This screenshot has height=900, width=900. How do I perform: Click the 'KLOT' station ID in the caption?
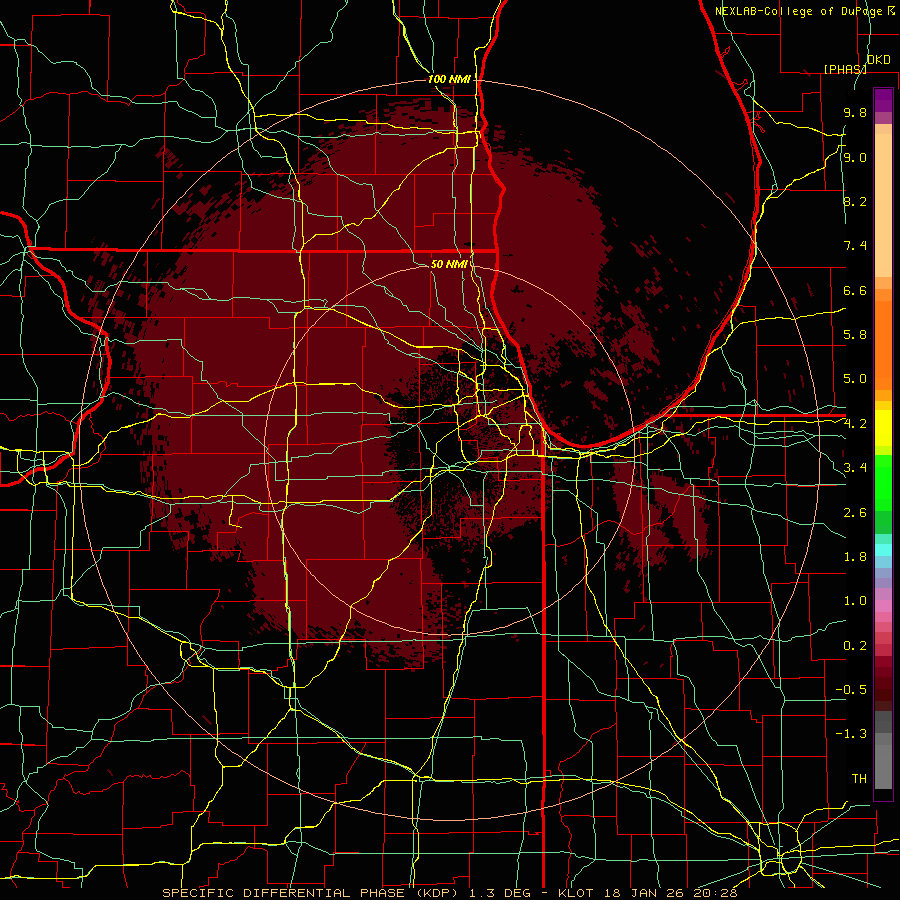click(x=576, y=893)
